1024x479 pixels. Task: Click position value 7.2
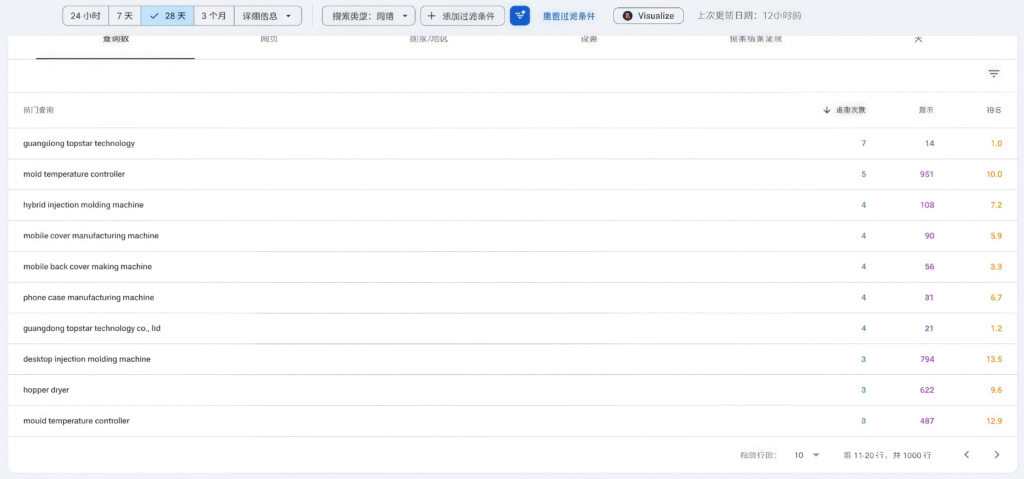coord(996,205)
